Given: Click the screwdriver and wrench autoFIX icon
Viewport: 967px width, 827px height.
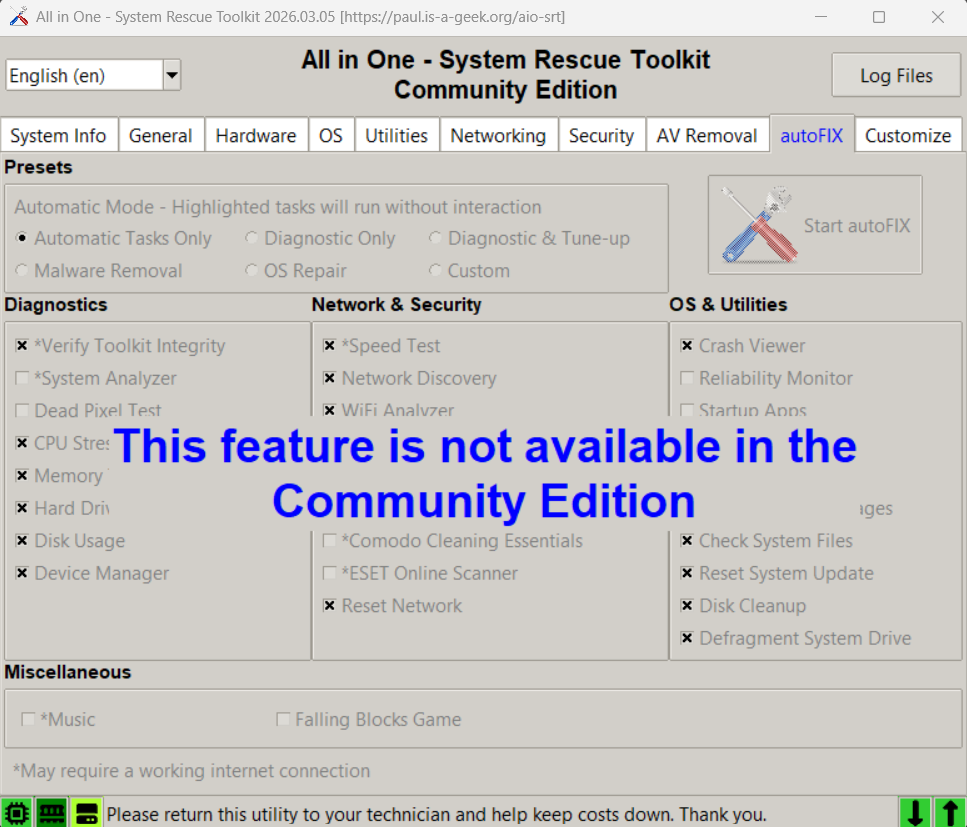Looking at the screenshot, I should [758, 225].
